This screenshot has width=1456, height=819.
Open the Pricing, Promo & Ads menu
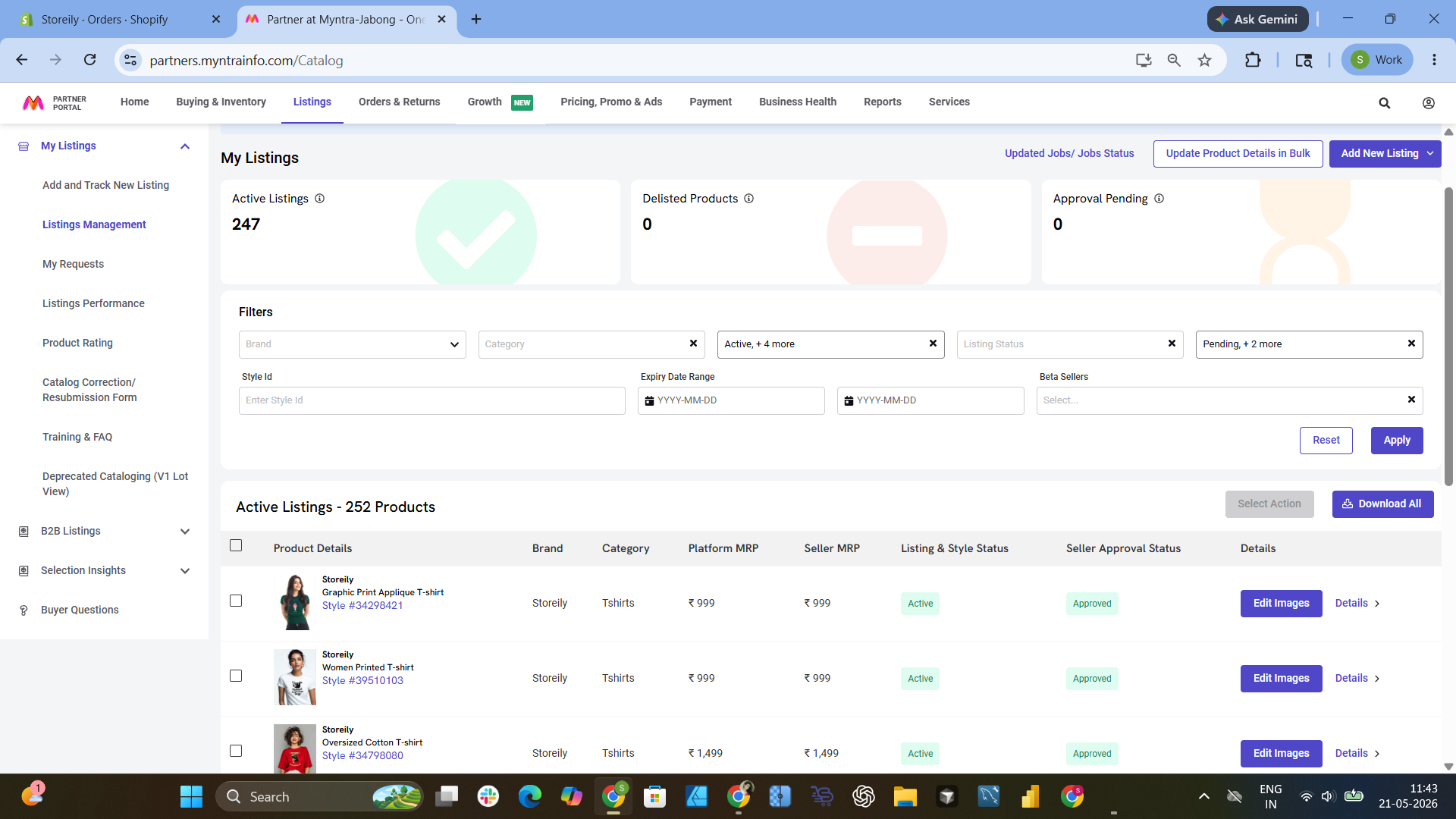(611, 102)
